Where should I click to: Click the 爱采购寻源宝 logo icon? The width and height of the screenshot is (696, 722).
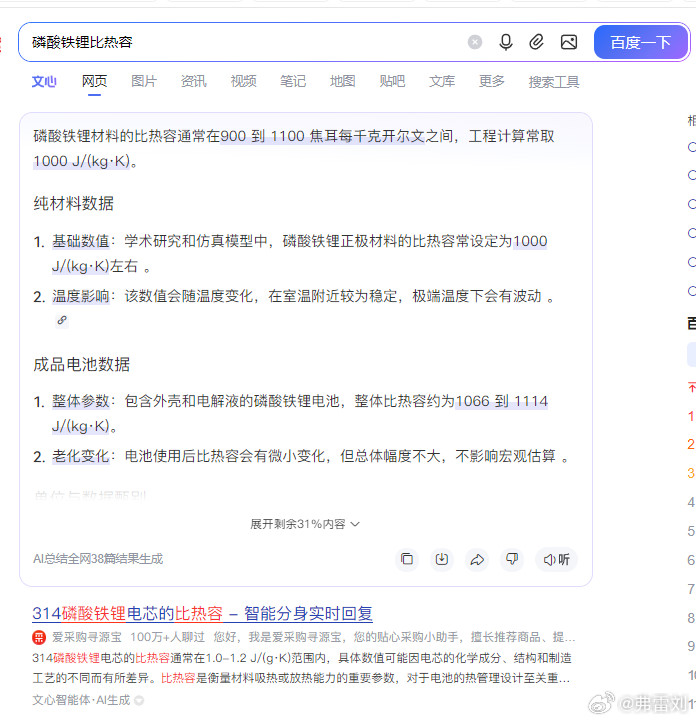39,637
